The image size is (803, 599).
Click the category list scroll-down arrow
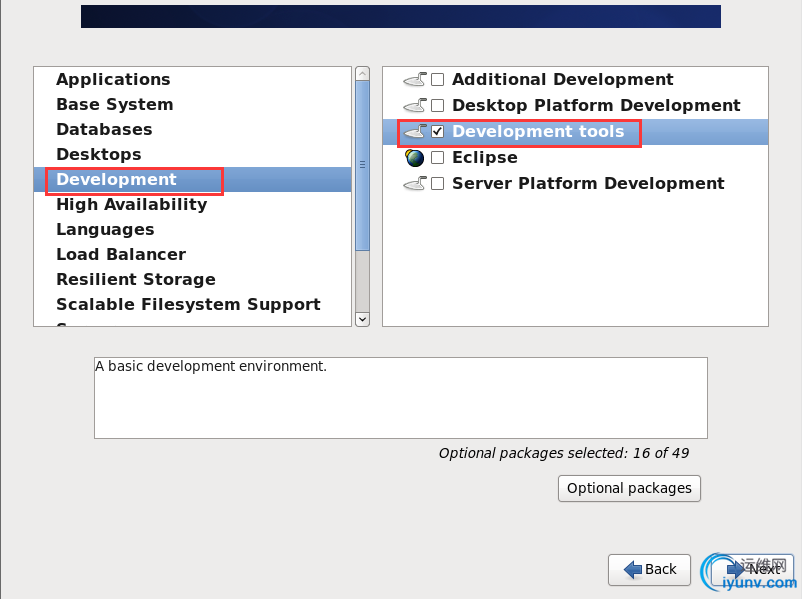(363, 319)
